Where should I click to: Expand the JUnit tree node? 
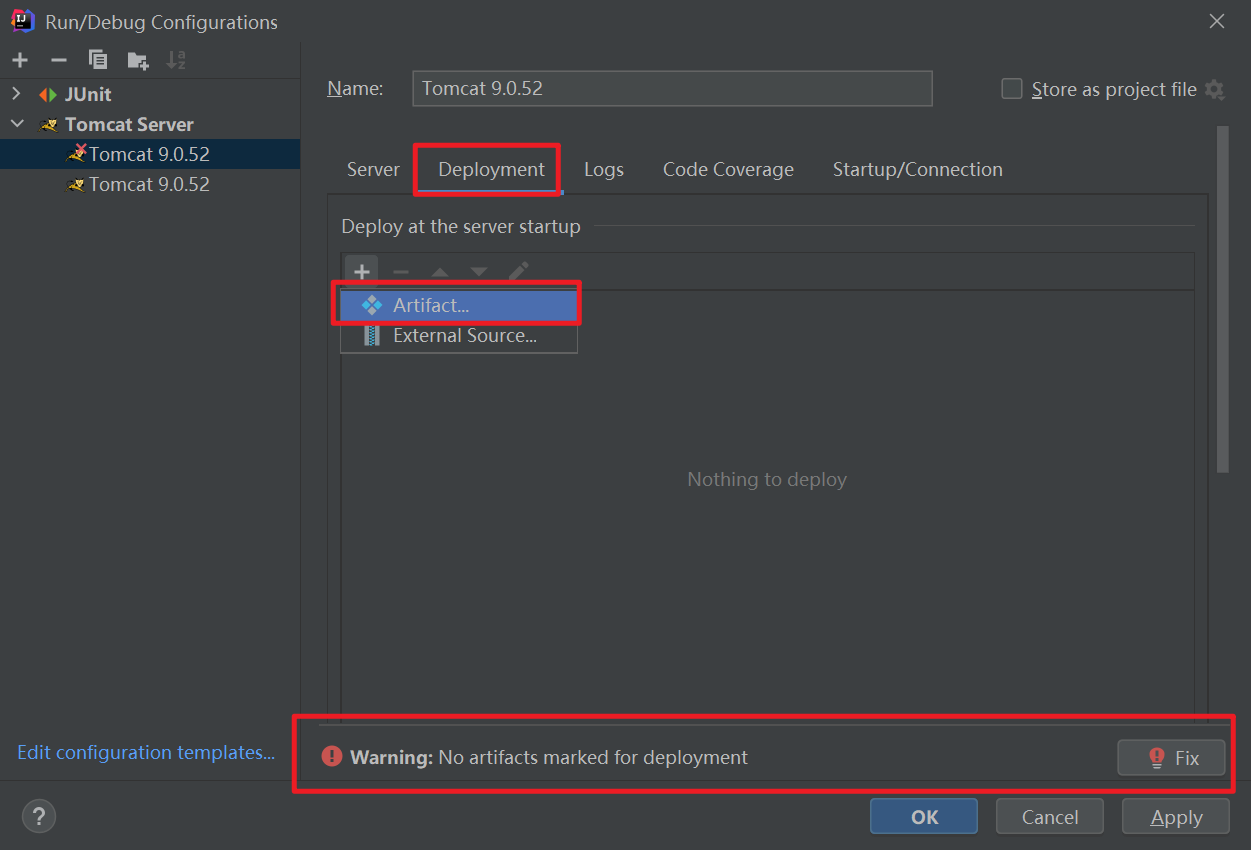coord(16,94)
